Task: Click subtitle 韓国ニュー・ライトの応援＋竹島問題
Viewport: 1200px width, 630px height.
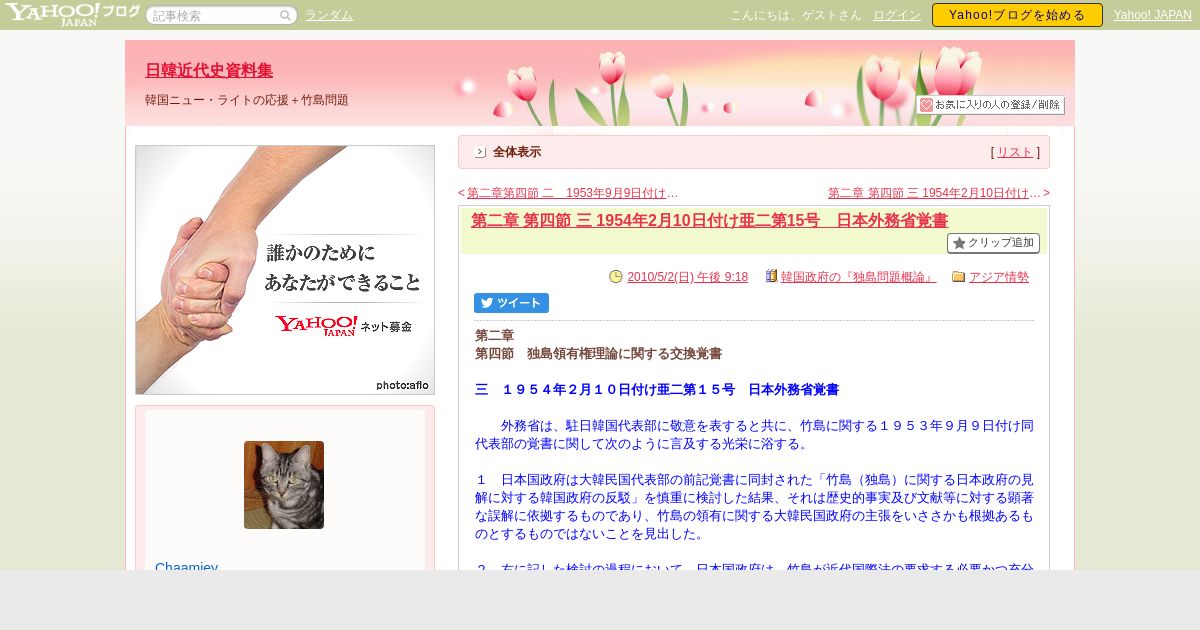Action: coord(247,100)
